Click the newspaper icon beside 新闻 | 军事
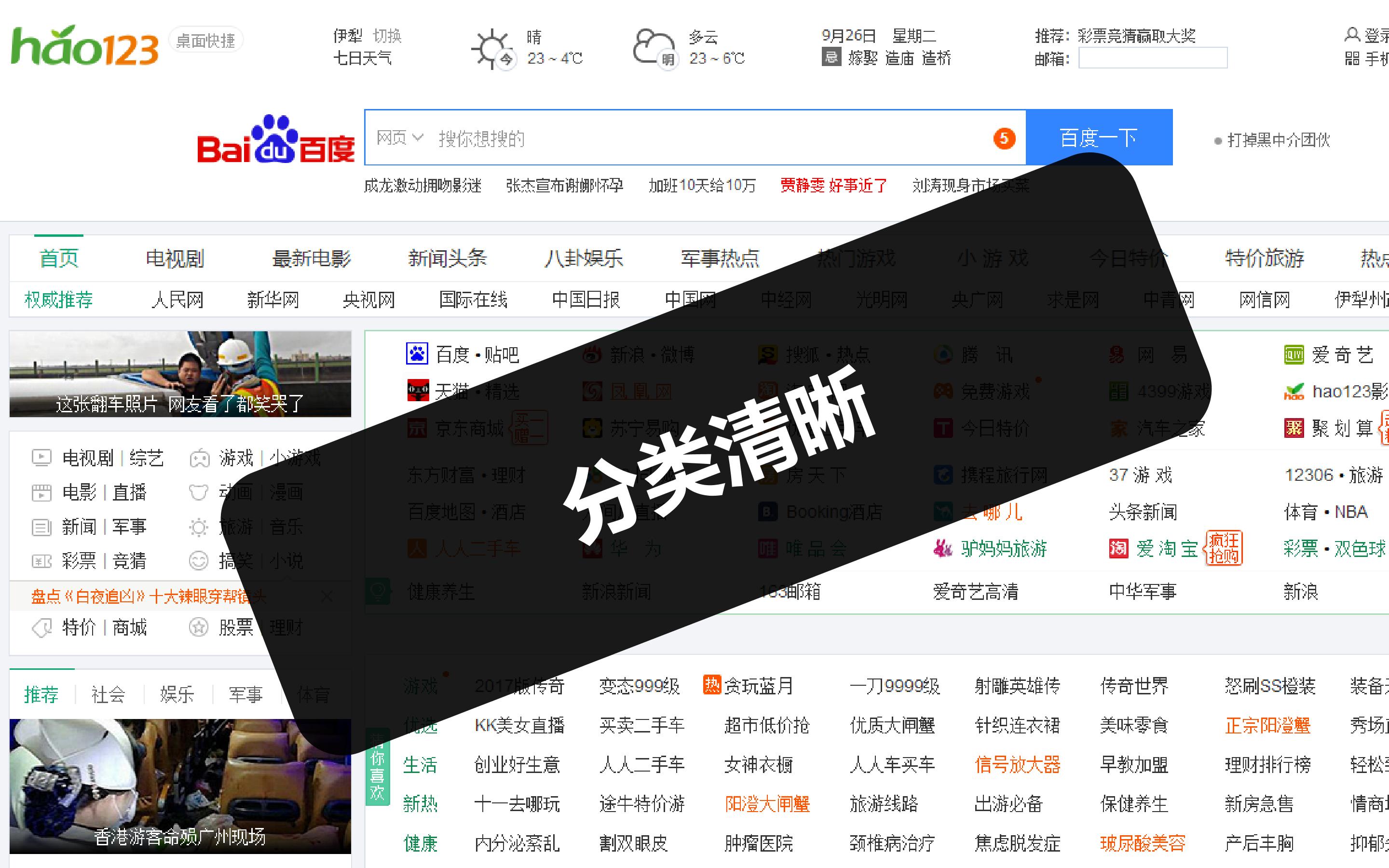This screenshot has width=1389, height=868. click(x=41, y=527)
